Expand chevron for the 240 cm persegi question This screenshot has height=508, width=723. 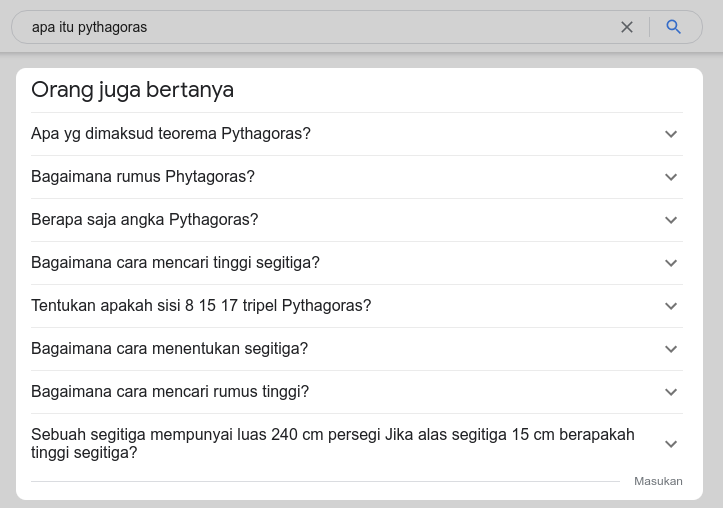[x=671, y=444]
